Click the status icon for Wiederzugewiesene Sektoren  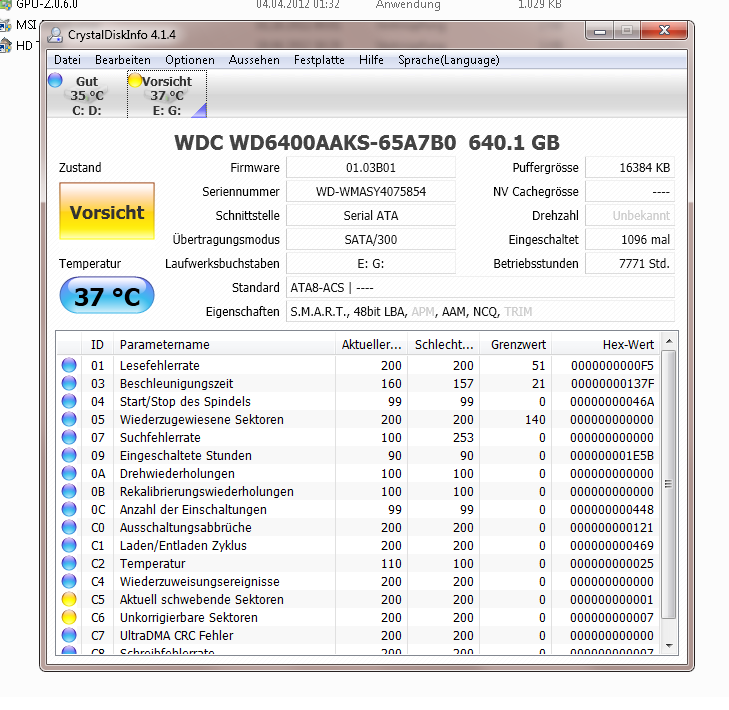point(69,419)
